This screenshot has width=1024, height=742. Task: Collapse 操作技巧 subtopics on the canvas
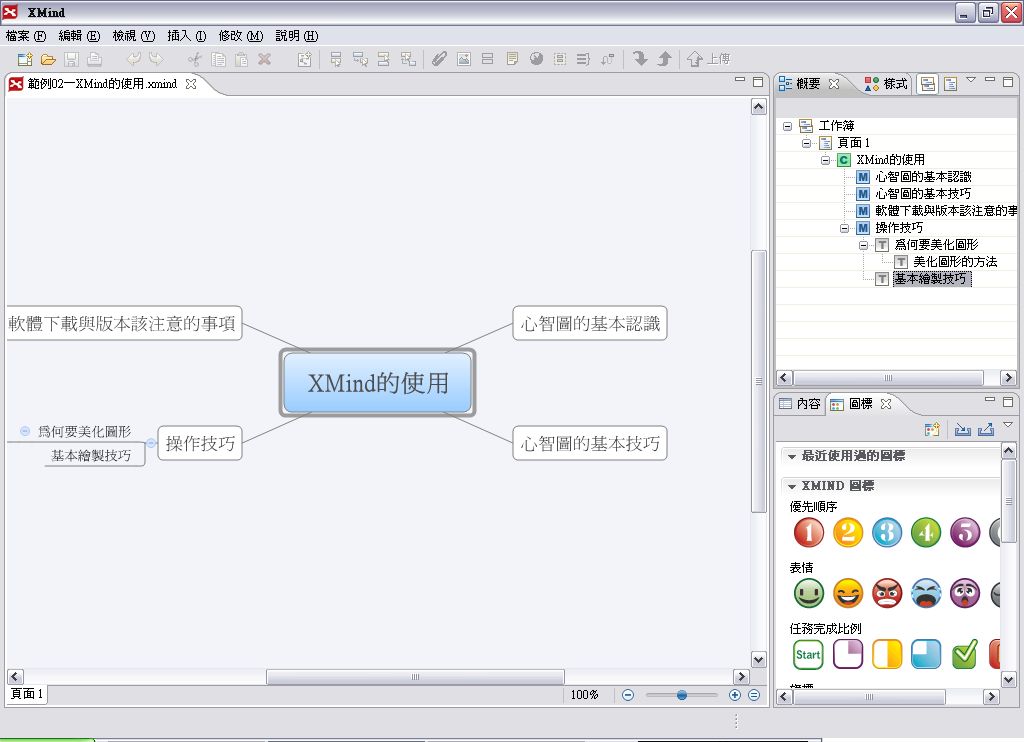(151, 444)
